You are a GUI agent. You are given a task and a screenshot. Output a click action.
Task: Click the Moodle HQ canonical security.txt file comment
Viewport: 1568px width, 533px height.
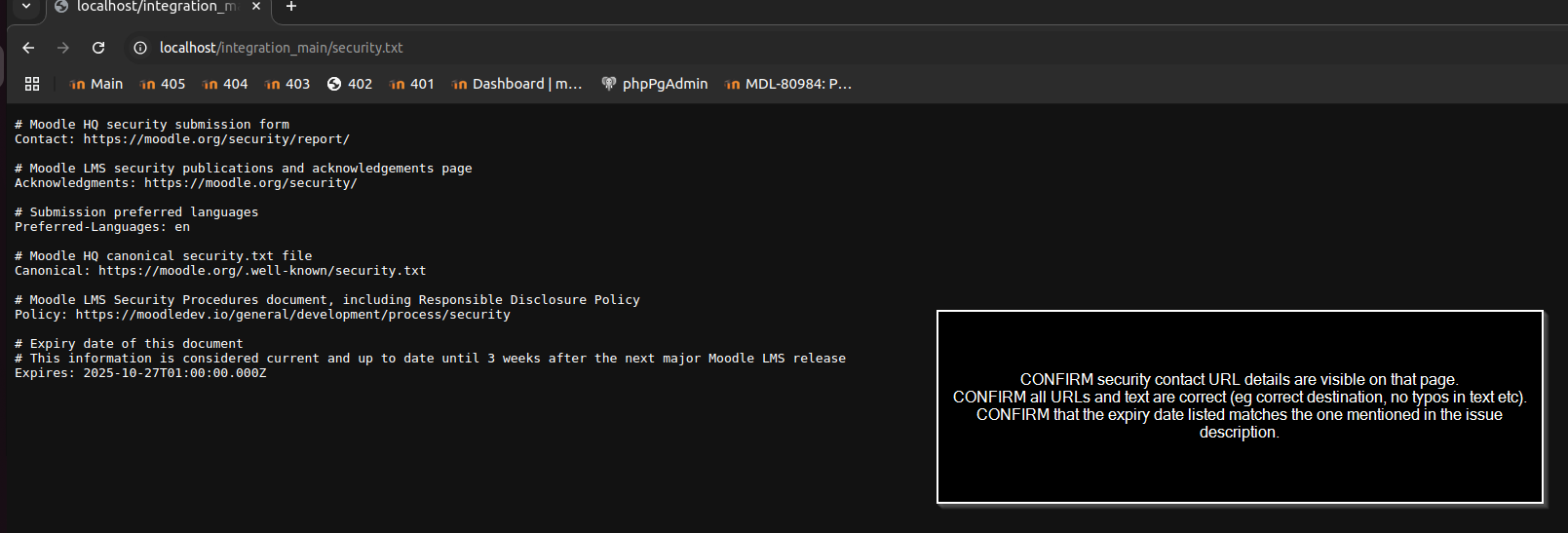pyautogui.click(x=164, y=256)
